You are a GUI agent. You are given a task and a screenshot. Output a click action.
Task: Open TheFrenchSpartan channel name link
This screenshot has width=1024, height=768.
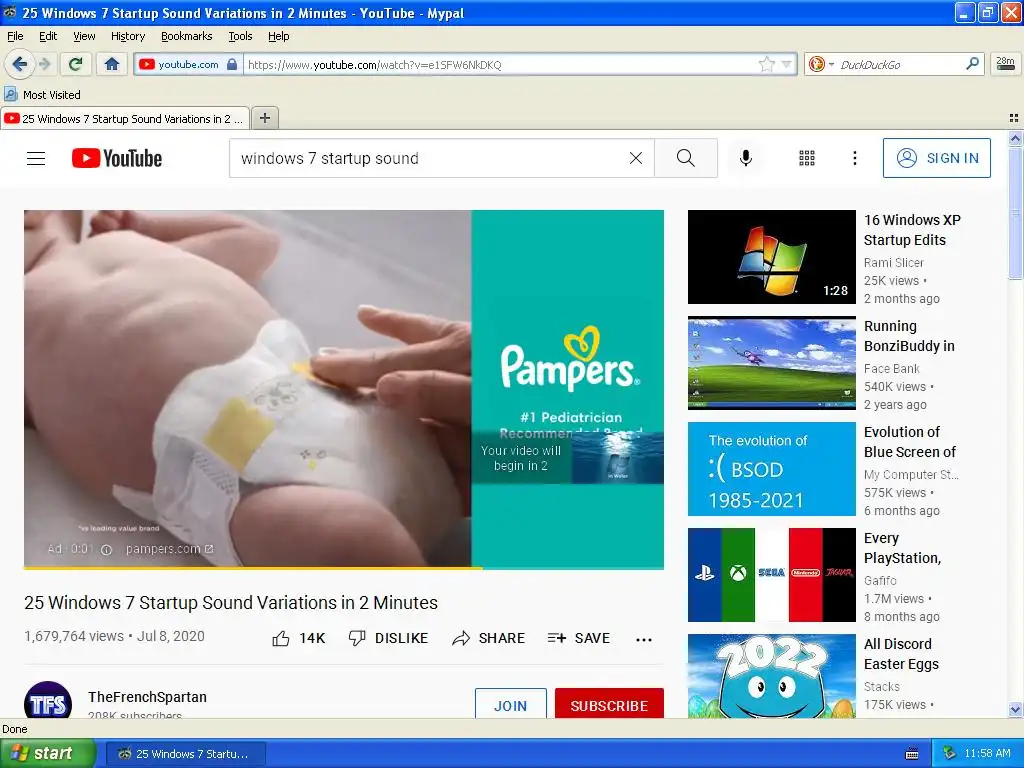[x=148, y=697]
